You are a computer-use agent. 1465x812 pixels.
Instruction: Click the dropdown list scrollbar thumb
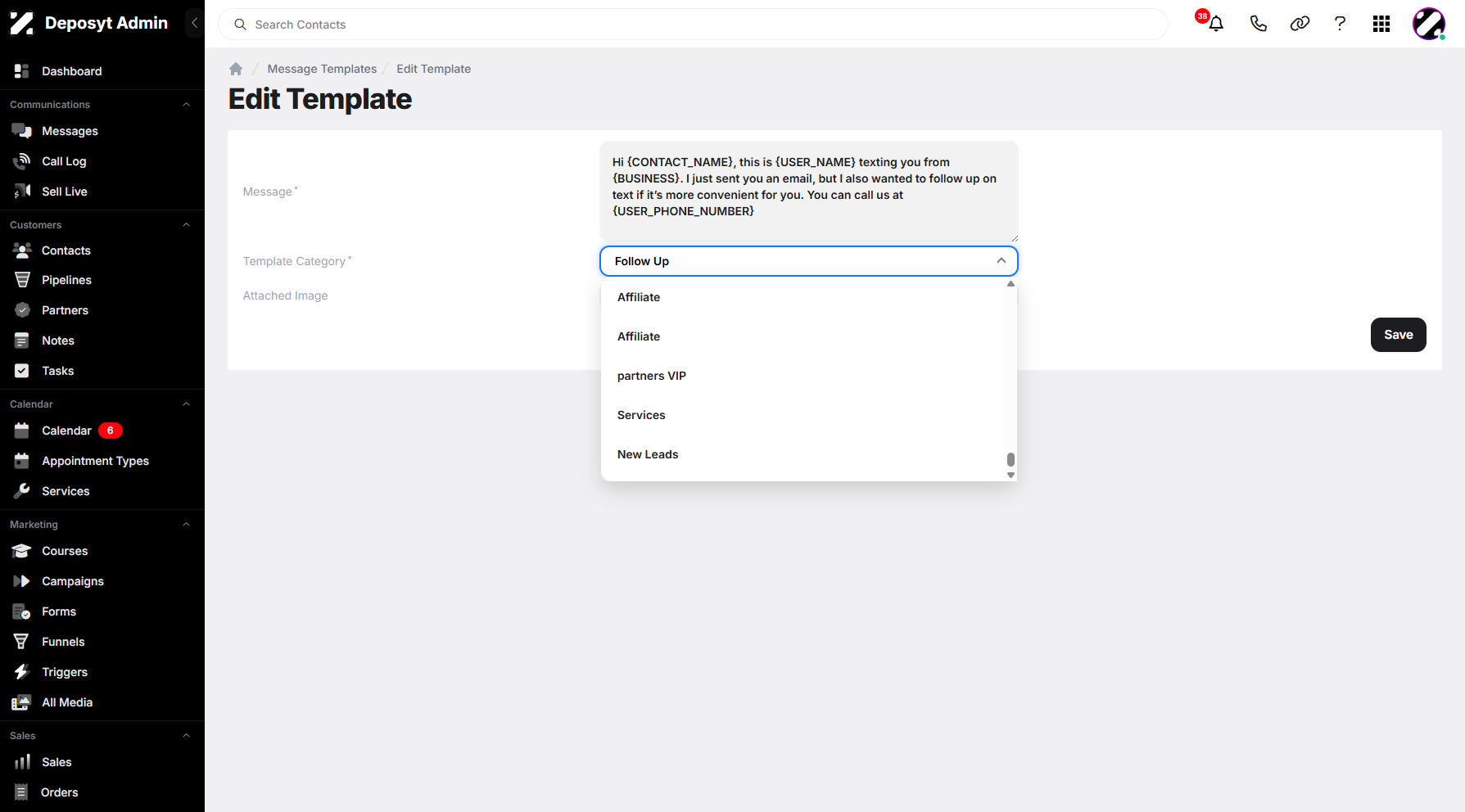[x=1011, y=459]
